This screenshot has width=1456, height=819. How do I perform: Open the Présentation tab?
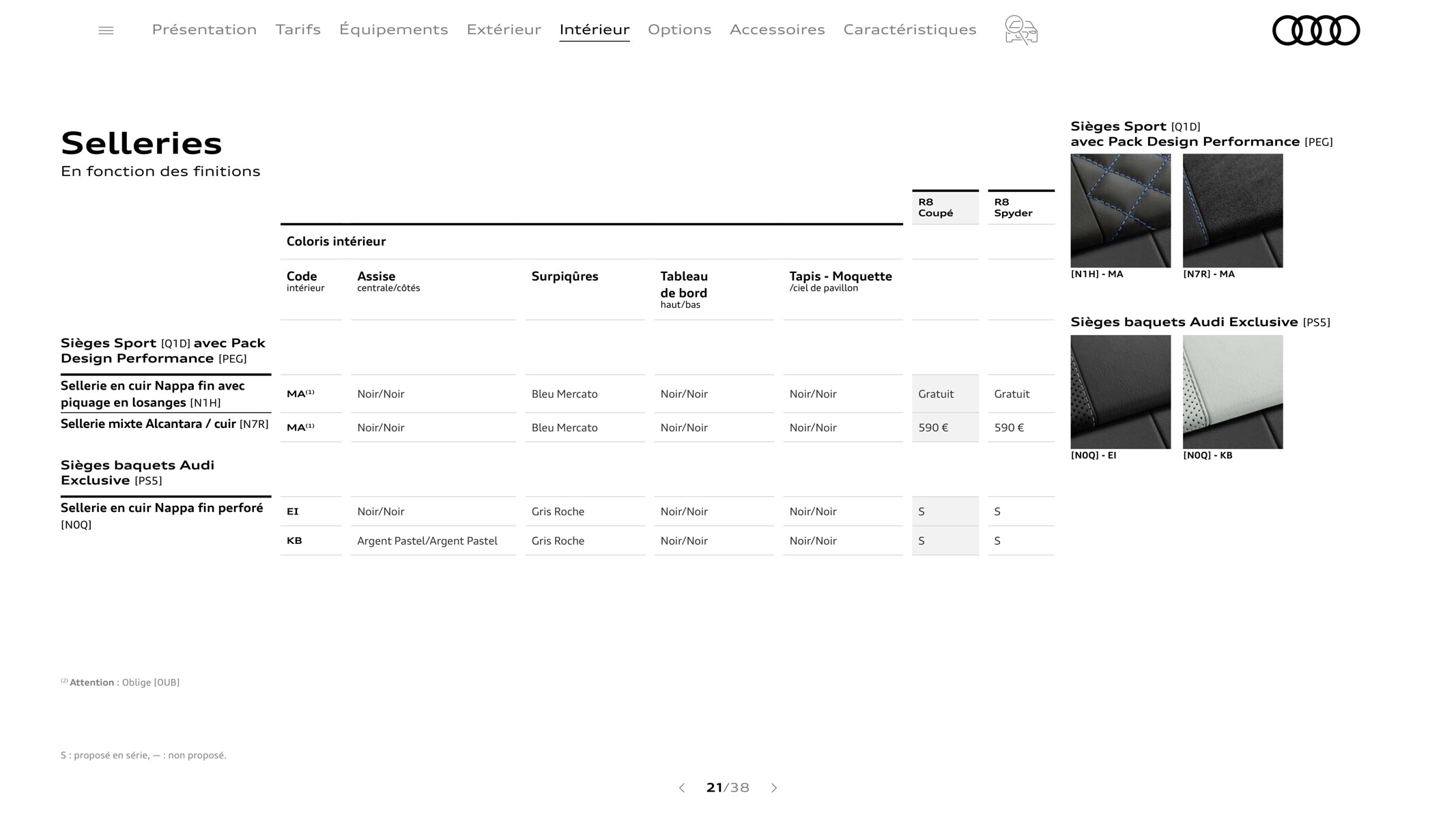pos(204,29)
